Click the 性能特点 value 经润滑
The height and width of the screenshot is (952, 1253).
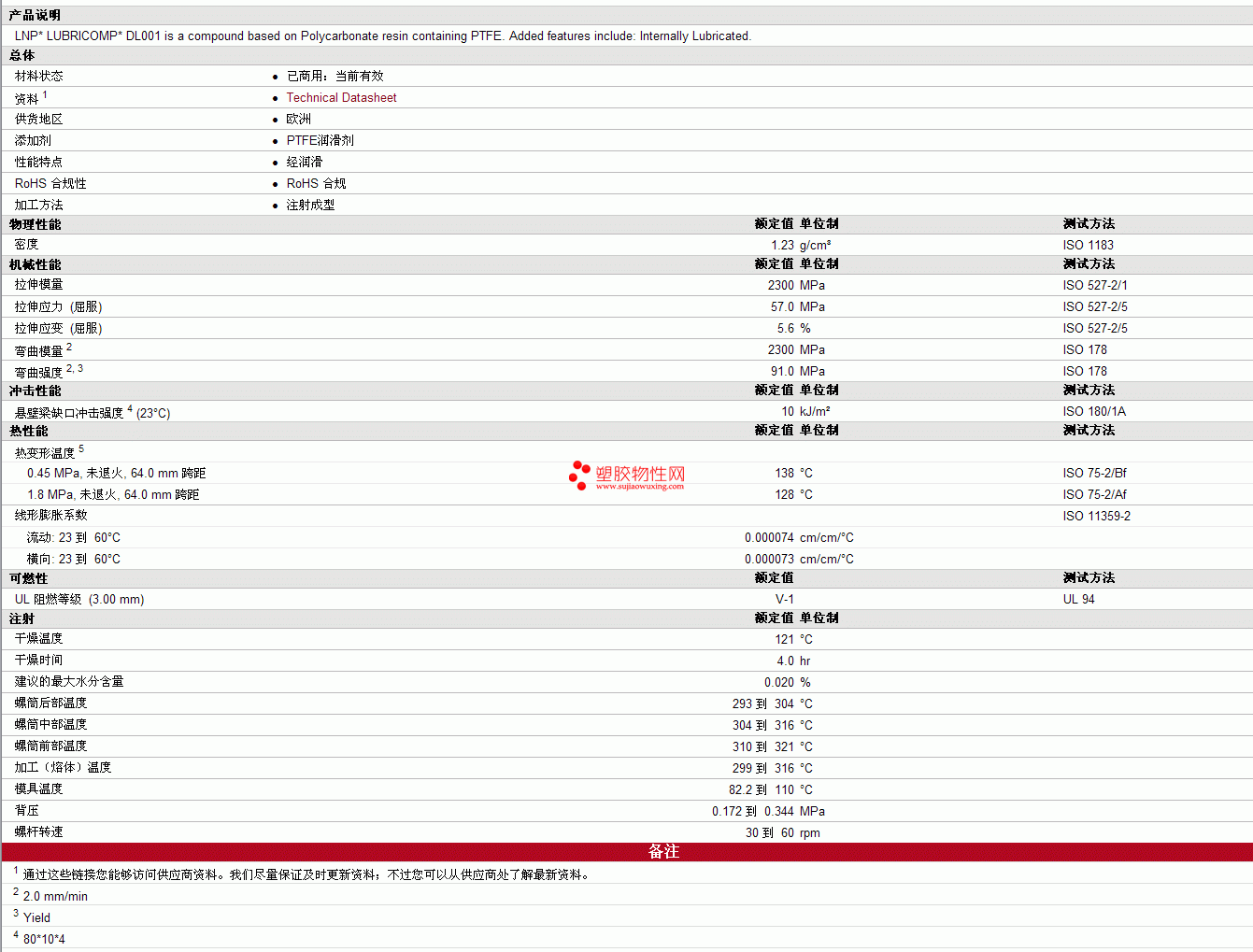pos(305,162)
